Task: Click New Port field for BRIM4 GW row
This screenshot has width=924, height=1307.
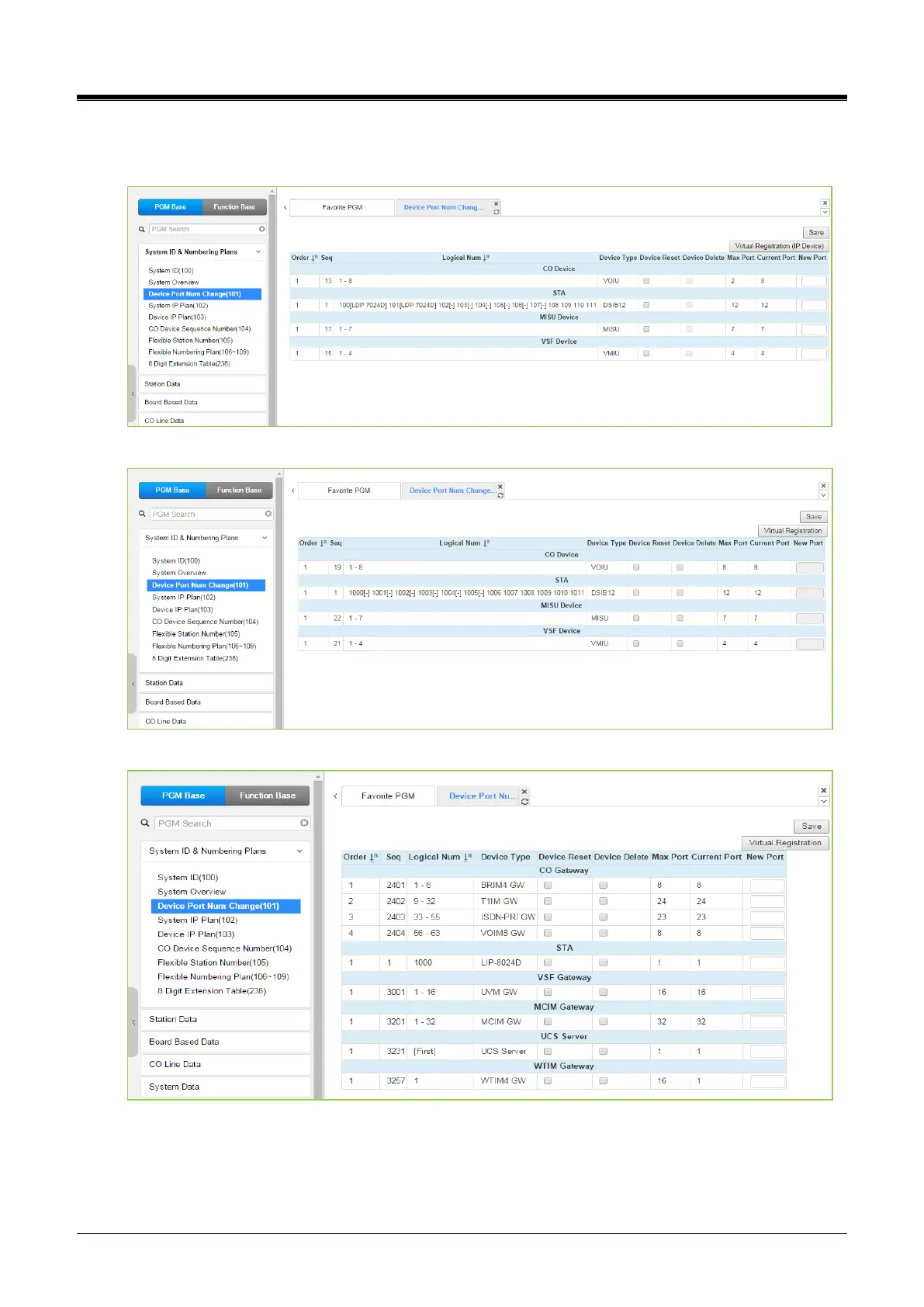Action: [767, 886]
